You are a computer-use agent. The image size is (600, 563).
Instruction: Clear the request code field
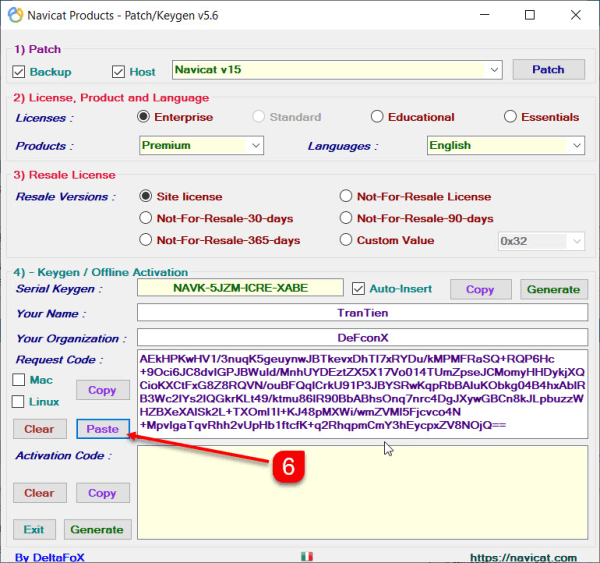39,429
